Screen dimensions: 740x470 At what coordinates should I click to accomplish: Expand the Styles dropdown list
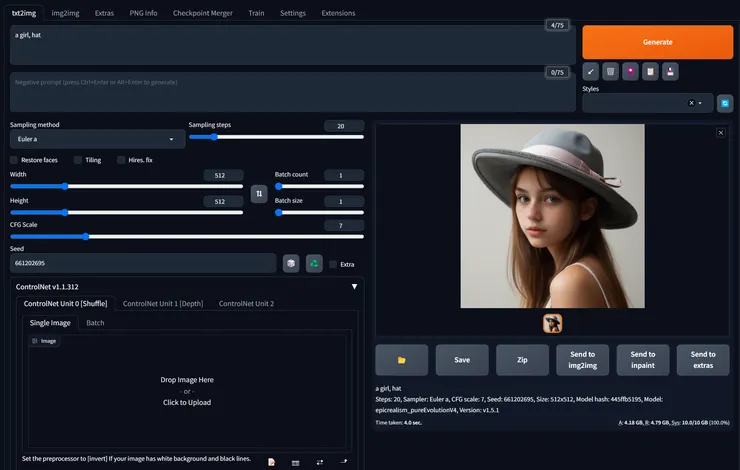pyautogui.click(x=701, y=103)
